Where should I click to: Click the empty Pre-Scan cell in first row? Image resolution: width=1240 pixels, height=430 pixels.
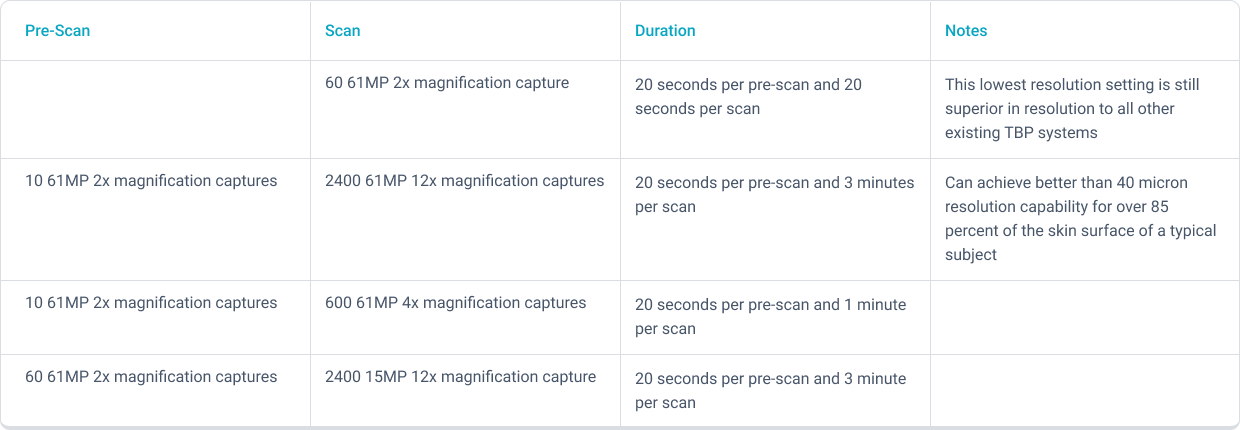(x=155, y=108)
